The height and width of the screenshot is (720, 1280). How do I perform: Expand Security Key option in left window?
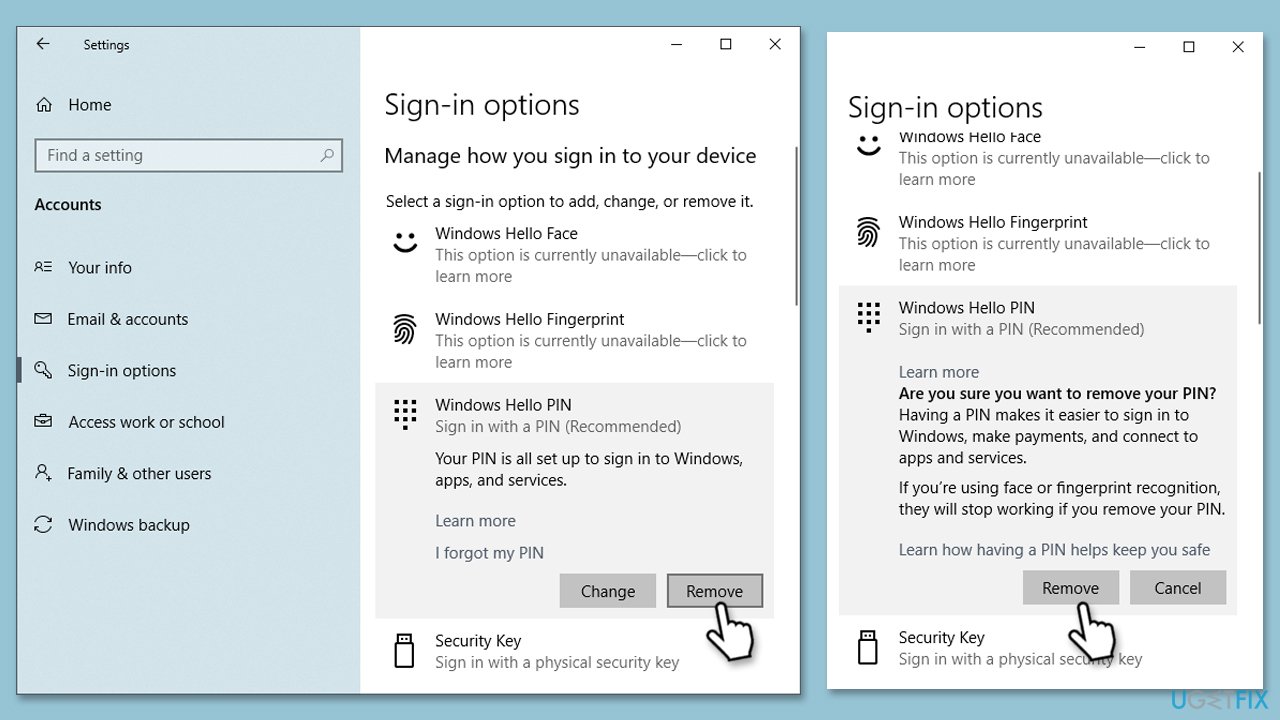pos(574,651)
